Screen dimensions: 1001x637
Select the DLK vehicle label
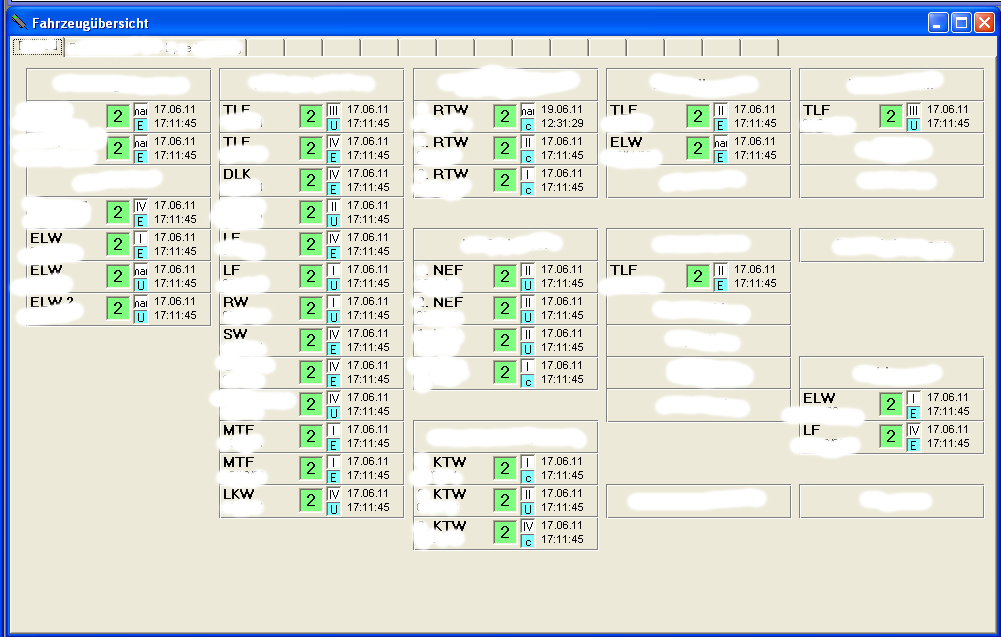(x=237, y=174)
